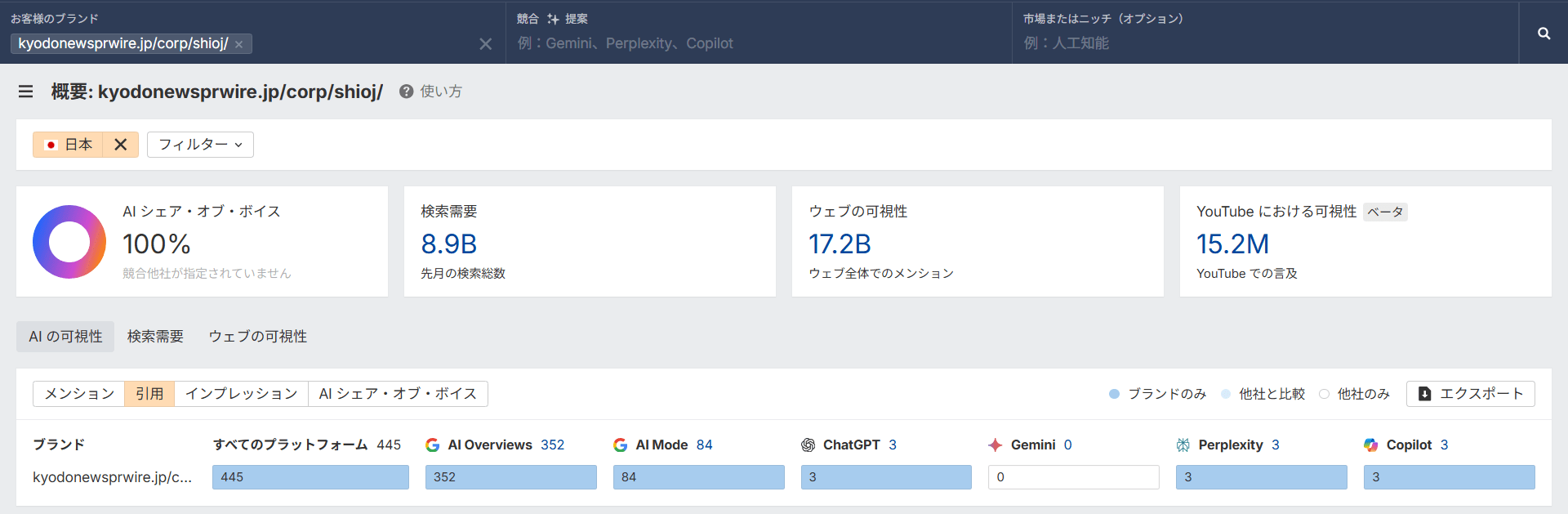
Task: Select the 他社のみ radio option
Action: pos(1324,394)
